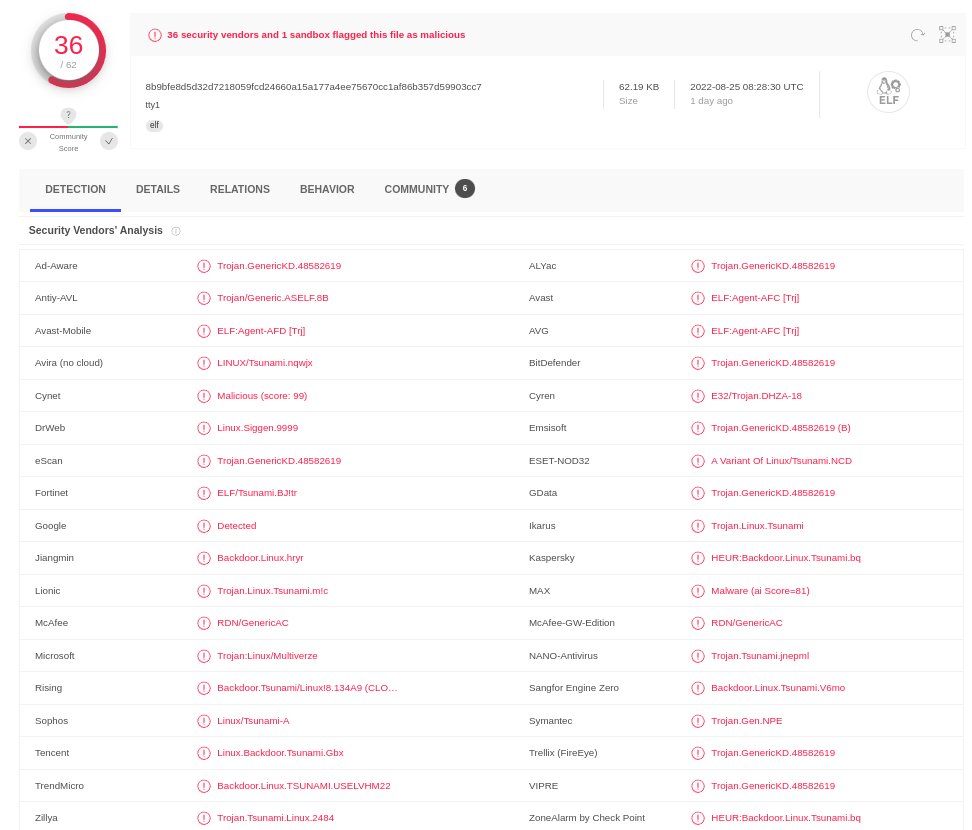Click Avira detection LINUX/Tsunami.nqwjx
This screenshot has width=972, height=830.
click(265, 363)
